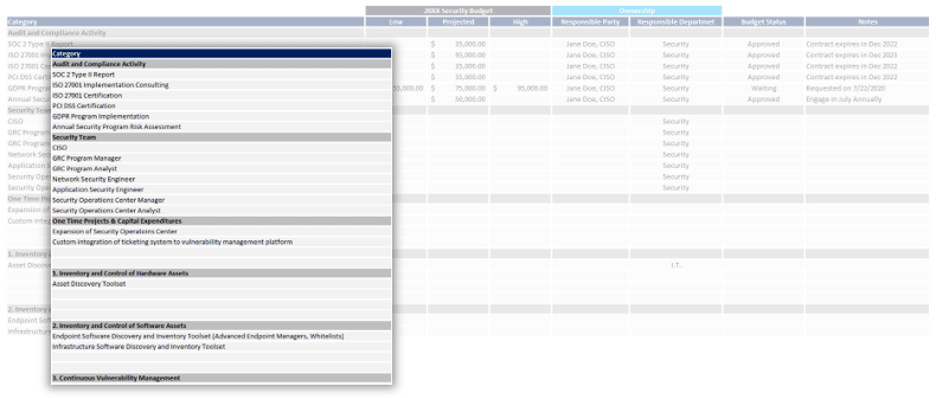The image size is (936, 398).
Task: Select 'ISO 27001 Implementation Consulting' row
Action: click(221, 85)
